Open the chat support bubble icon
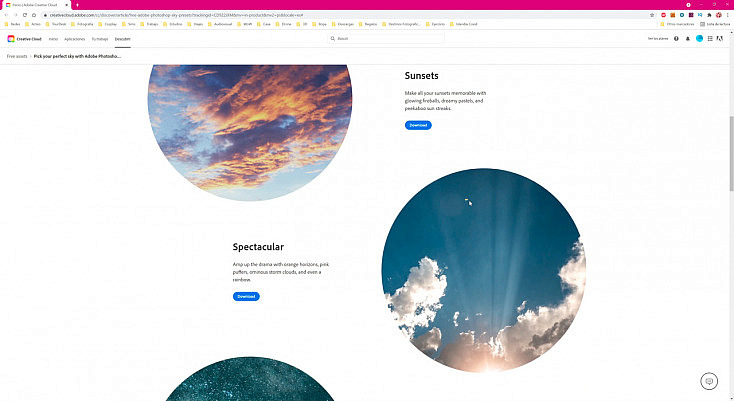734x401 pixels. point(709,381)
